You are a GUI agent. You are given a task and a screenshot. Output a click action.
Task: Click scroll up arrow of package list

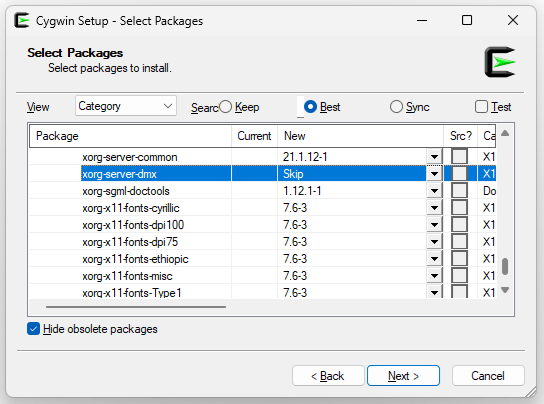pos(505,133)
